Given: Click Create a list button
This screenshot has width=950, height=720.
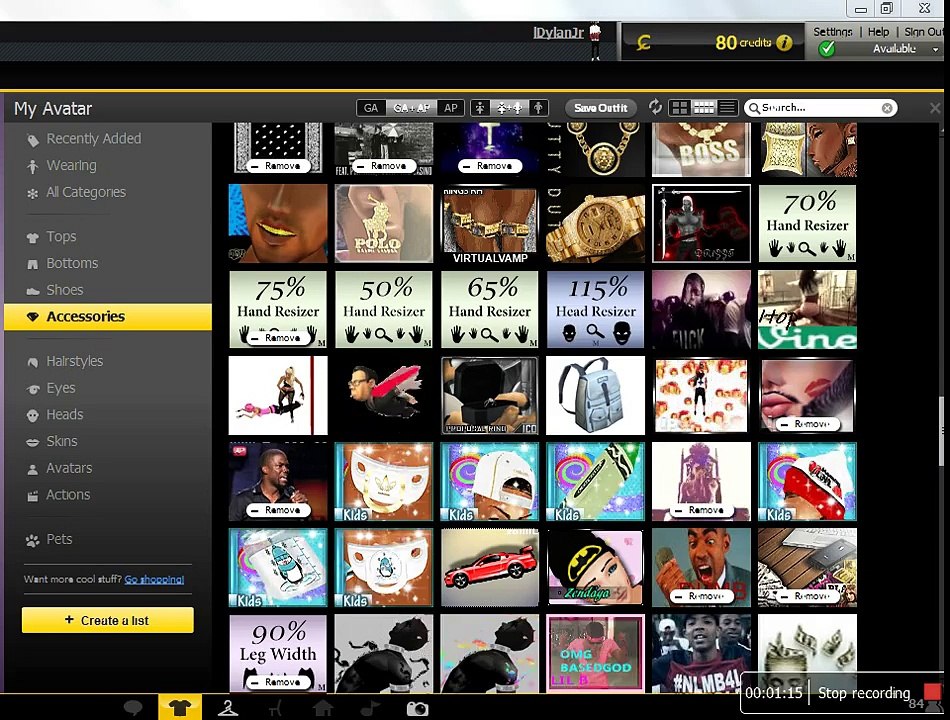Looking at the screenshot, I should click(108, 620).
